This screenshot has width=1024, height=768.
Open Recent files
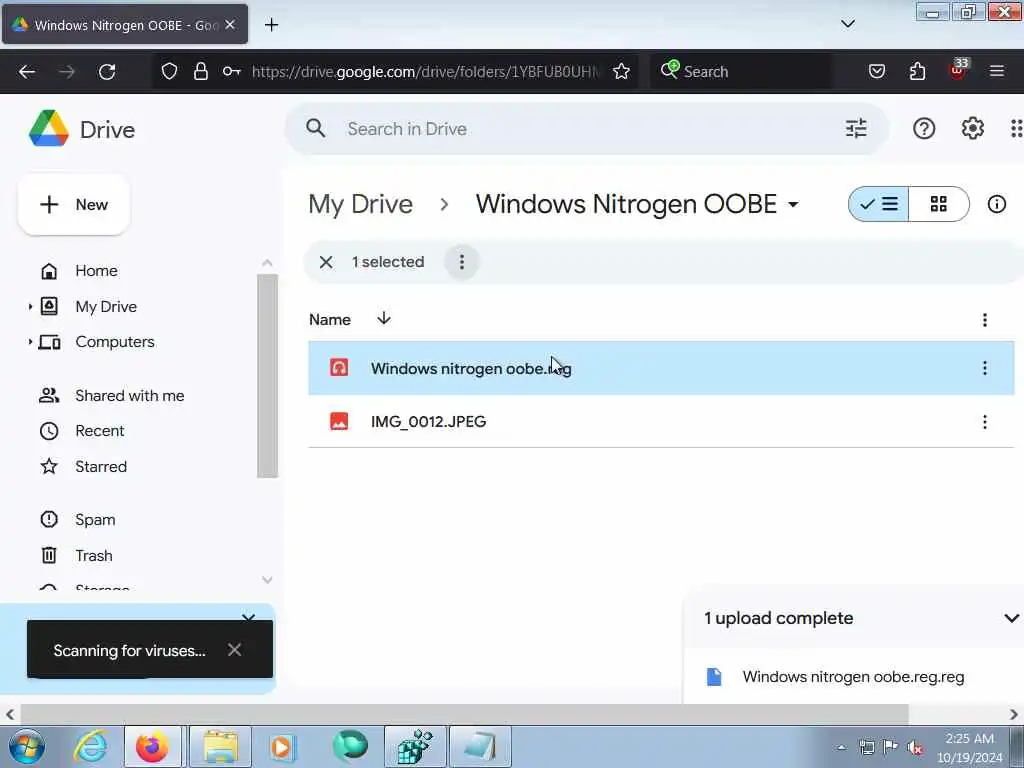99,431
